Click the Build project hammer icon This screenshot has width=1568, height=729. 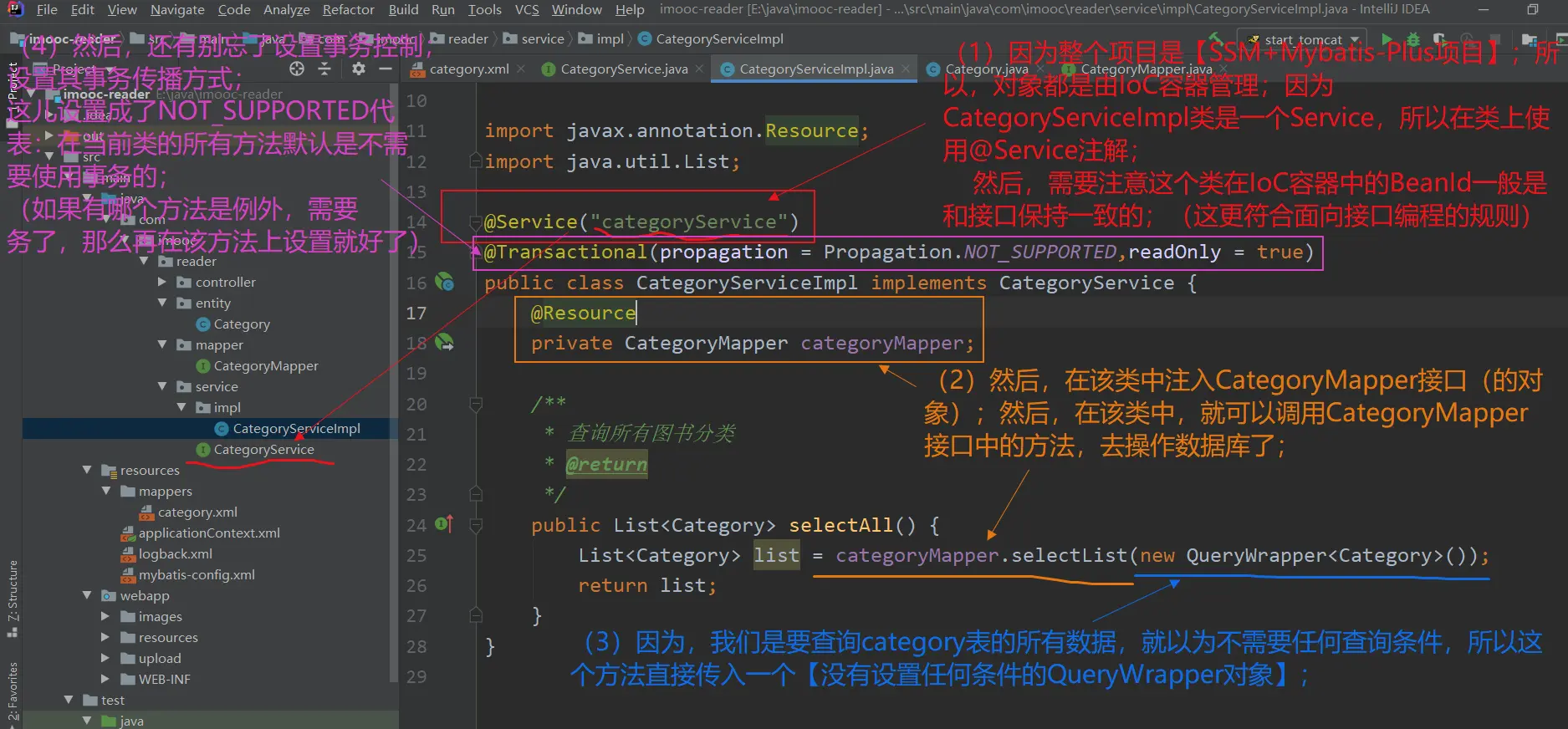[1216, 39]
